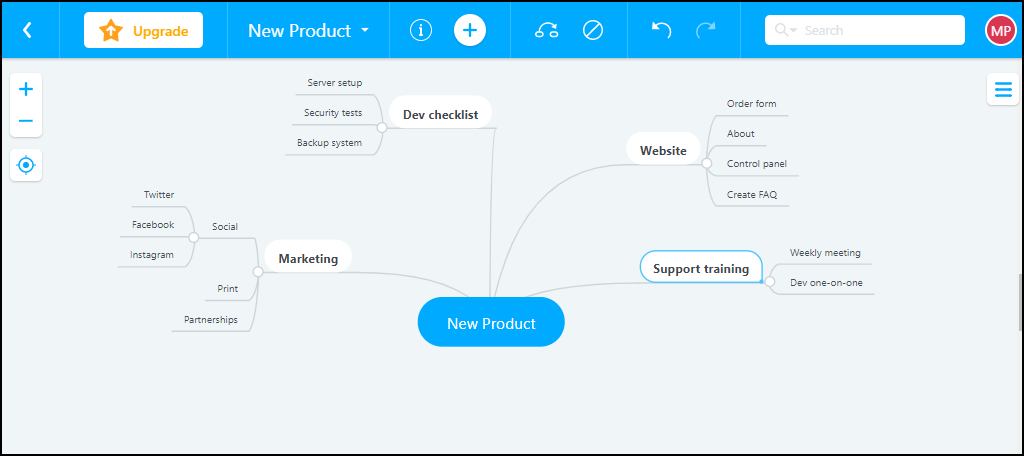Click the Upgrade button
Image resolution: width=1024 pixels, height=456 pixels.
143,30
